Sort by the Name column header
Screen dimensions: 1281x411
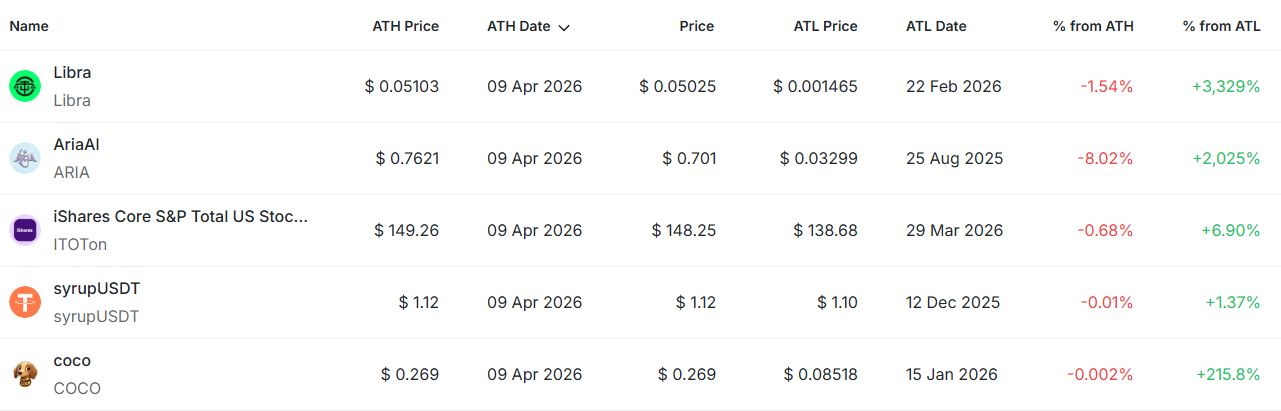(29, 27)
